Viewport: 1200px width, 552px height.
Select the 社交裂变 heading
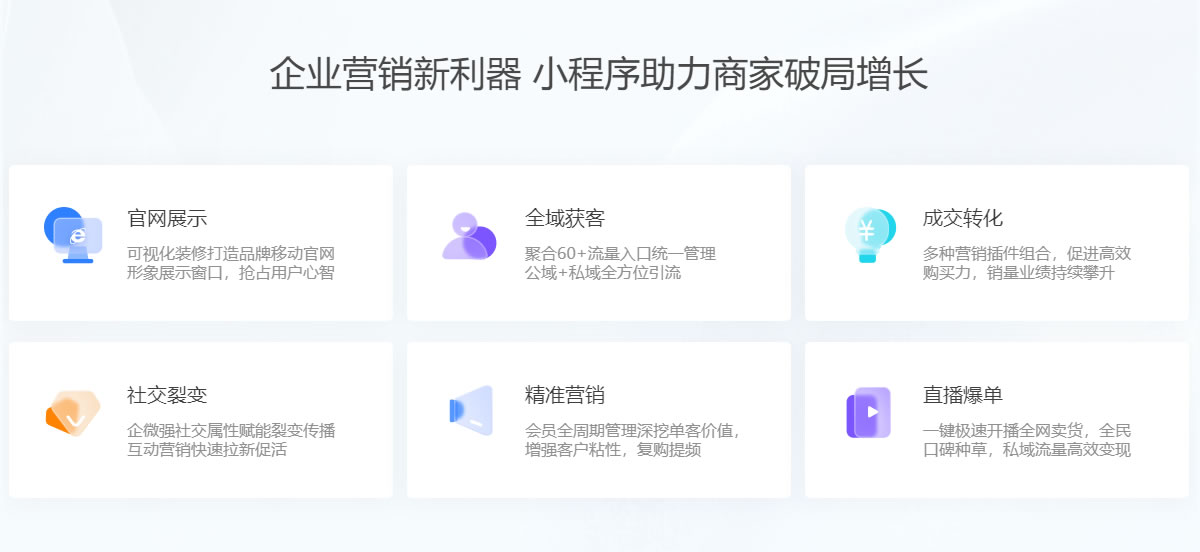click(x=167, y=395)
